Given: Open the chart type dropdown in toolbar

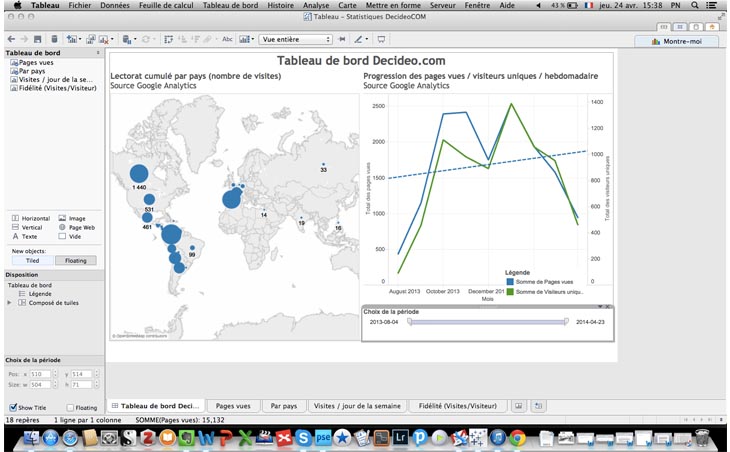Looking at the screenshot, I should pos(246,40).
